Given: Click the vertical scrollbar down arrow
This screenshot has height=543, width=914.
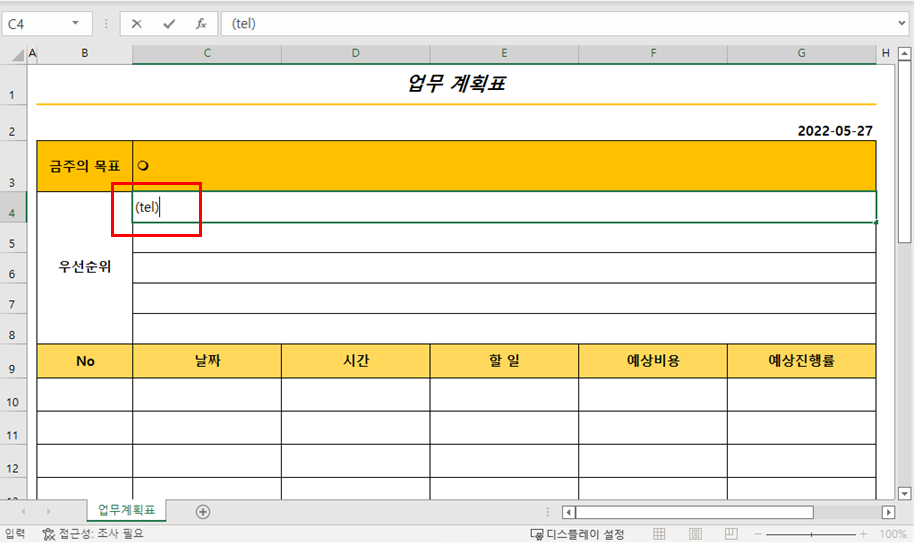Looking at the screenshot, I should coord(904,493).
